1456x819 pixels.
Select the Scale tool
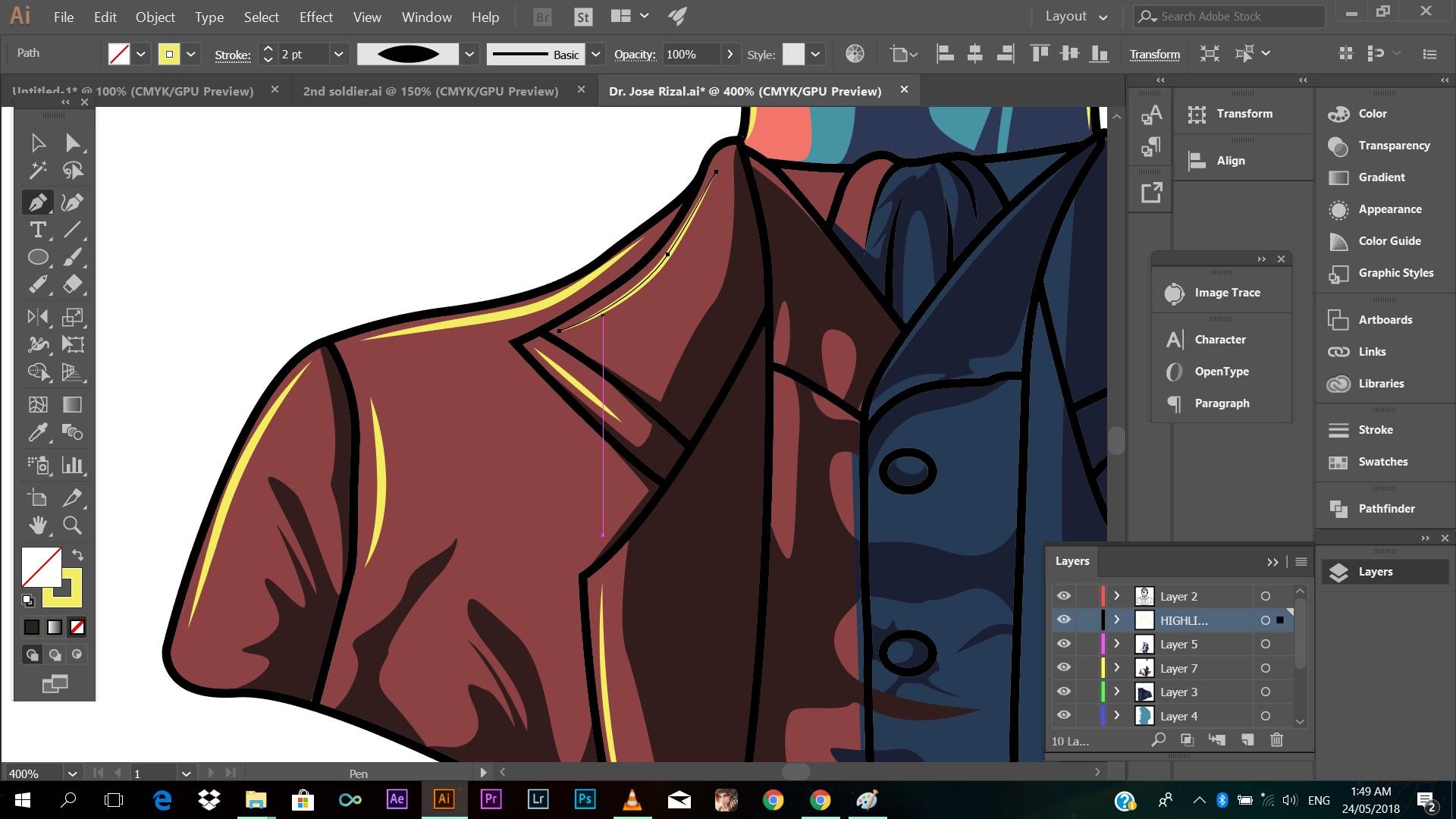tap(73, 317)
